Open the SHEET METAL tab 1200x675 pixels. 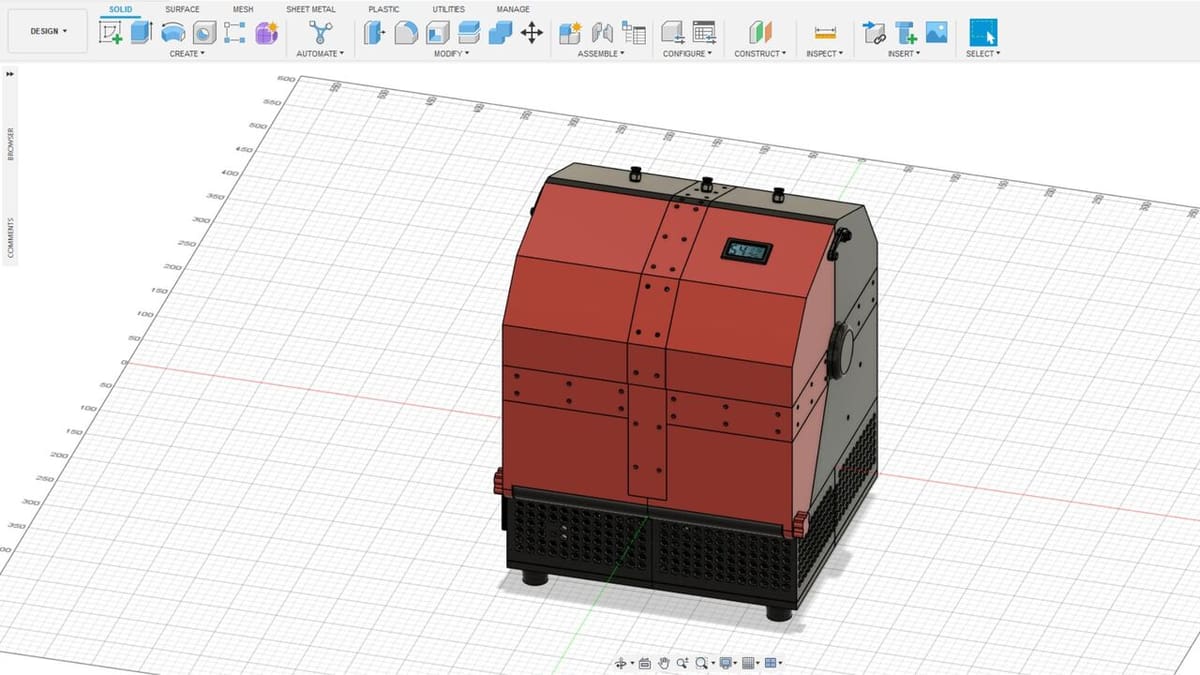point(311,9)
